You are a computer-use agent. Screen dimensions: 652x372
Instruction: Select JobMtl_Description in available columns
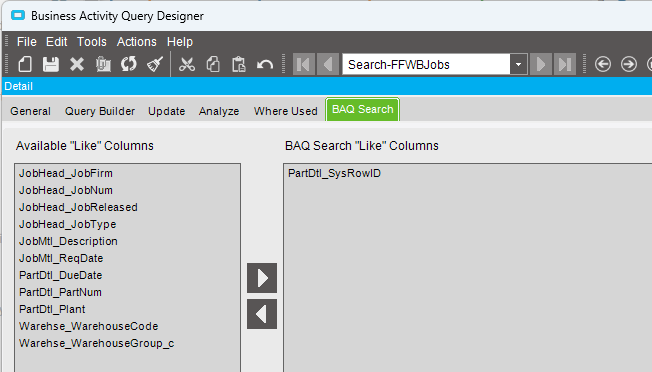click(x=68, y=241)
